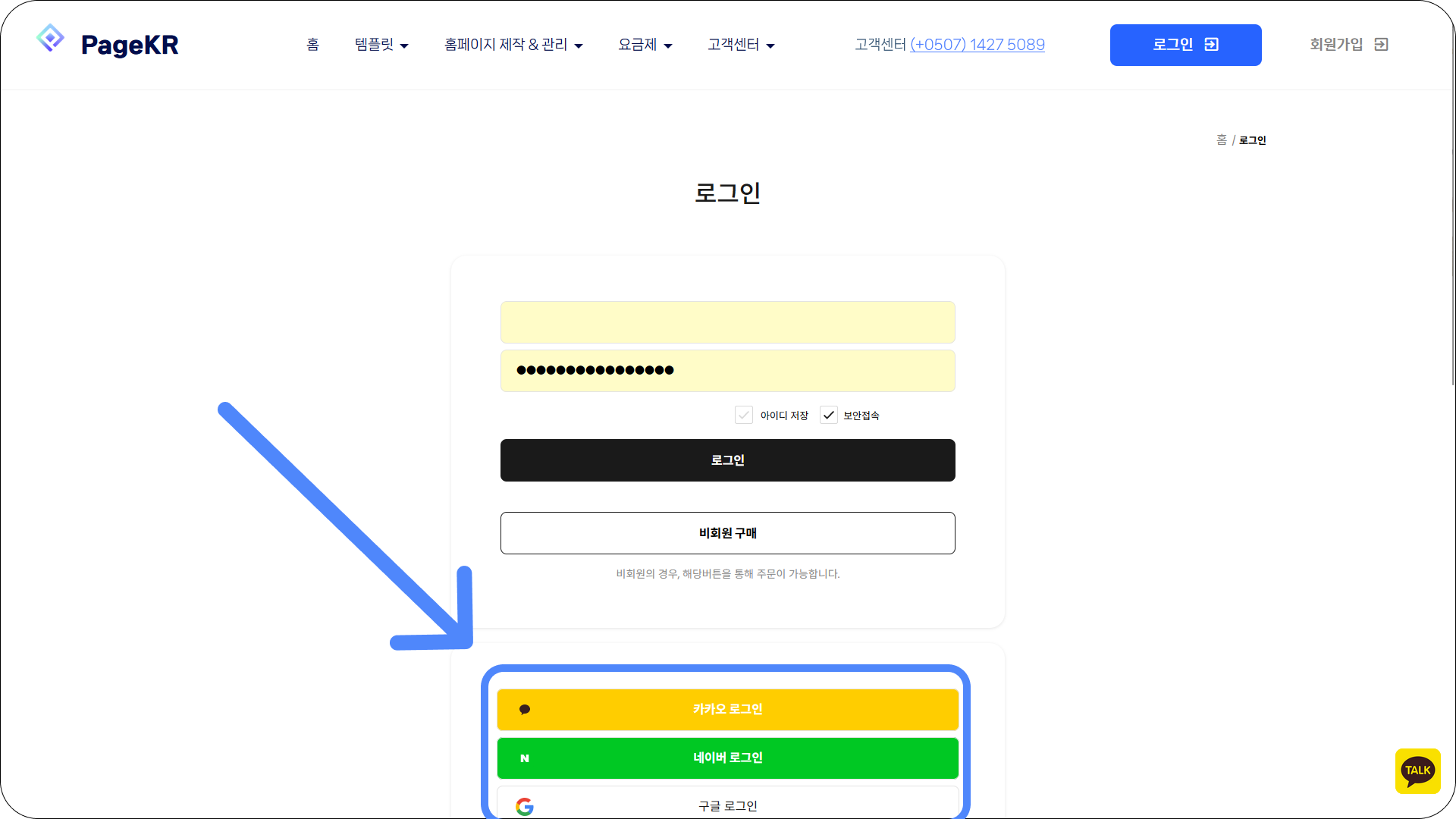Click the arrow icon next to 회원가입
This screenshot has height=819, width=1456.
tap(1382, 45)
